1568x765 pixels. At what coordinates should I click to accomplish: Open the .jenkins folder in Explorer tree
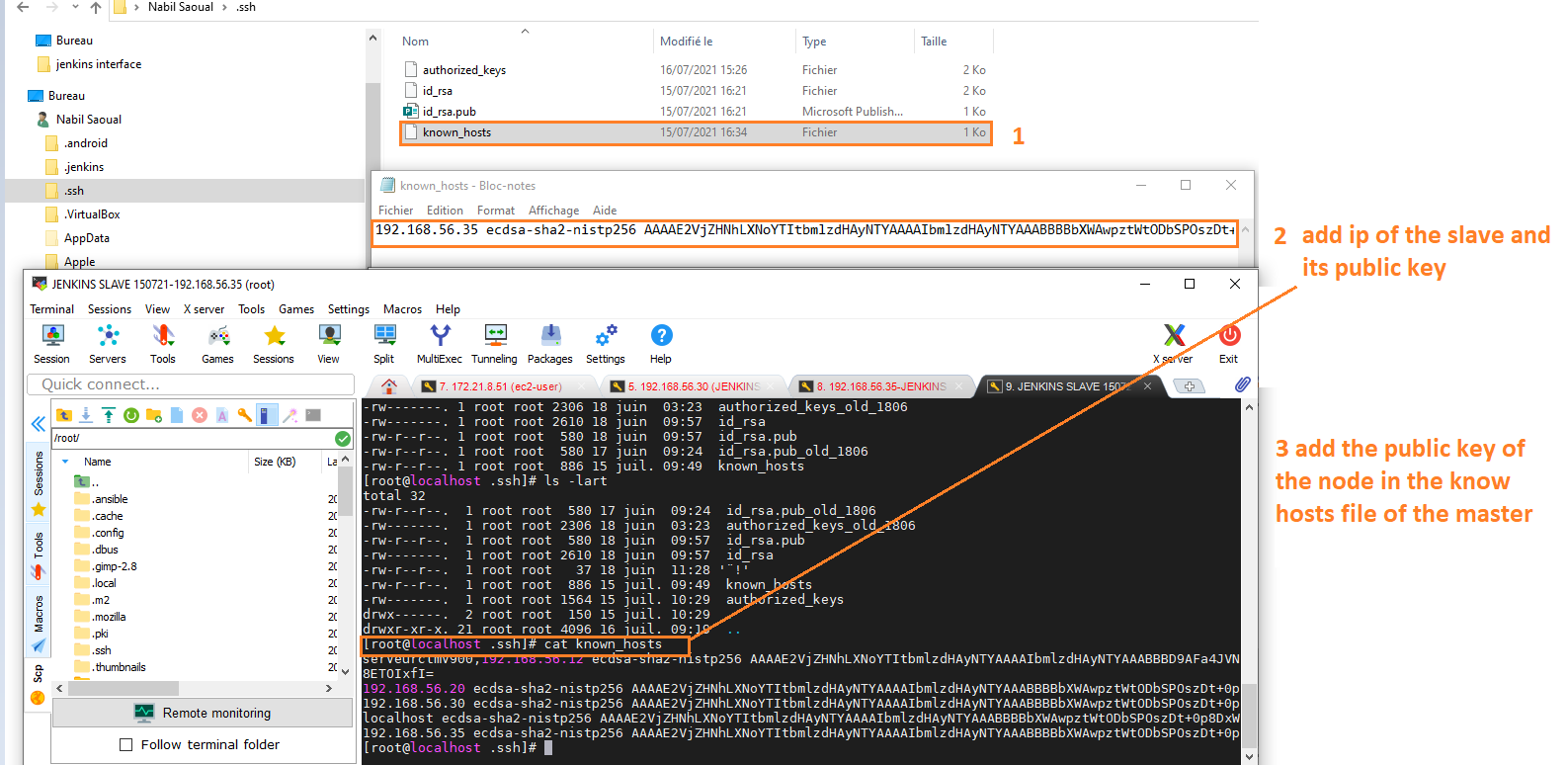84,167
